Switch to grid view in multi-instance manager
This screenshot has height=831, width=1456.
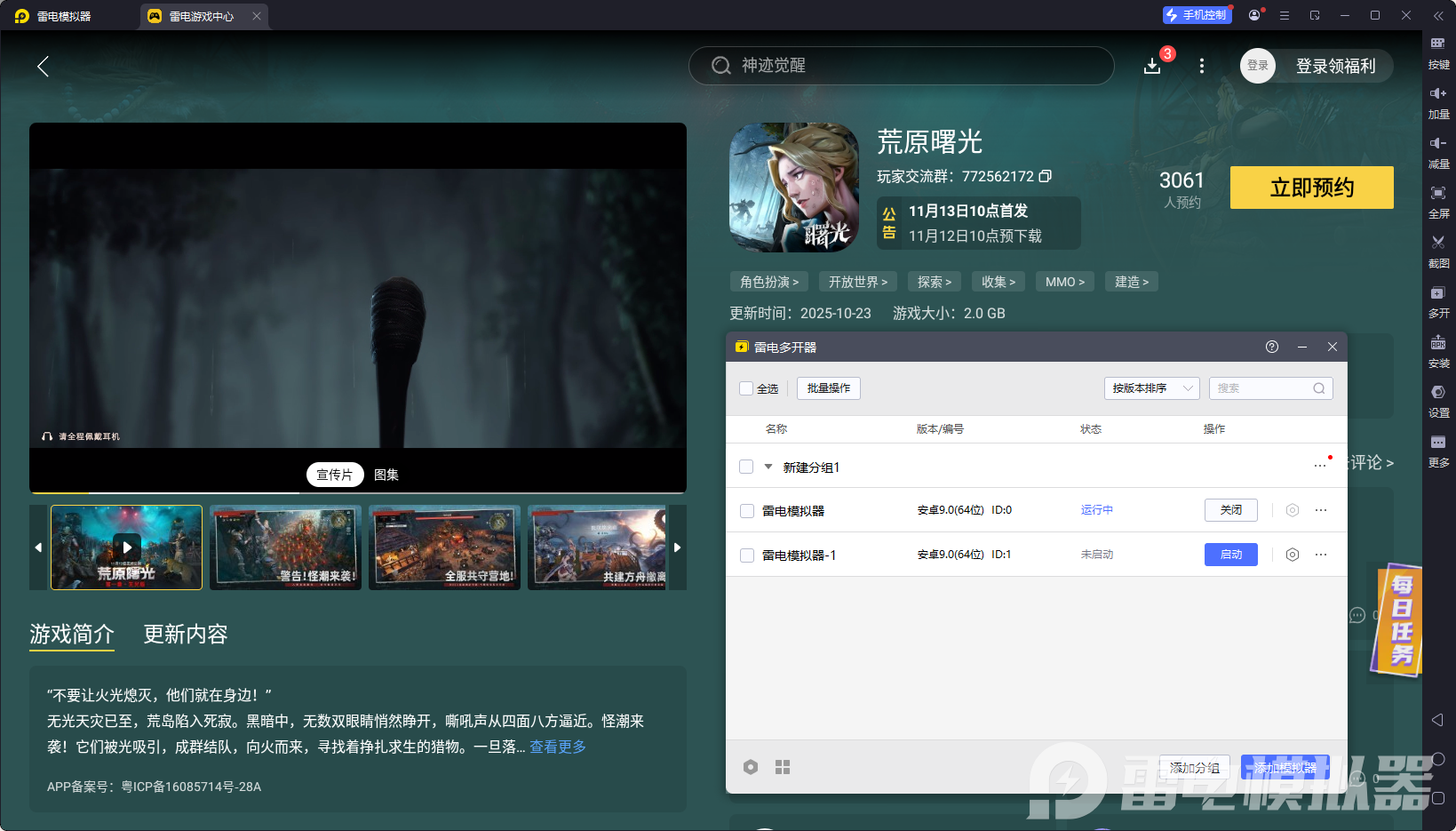[x=783, y=767]
